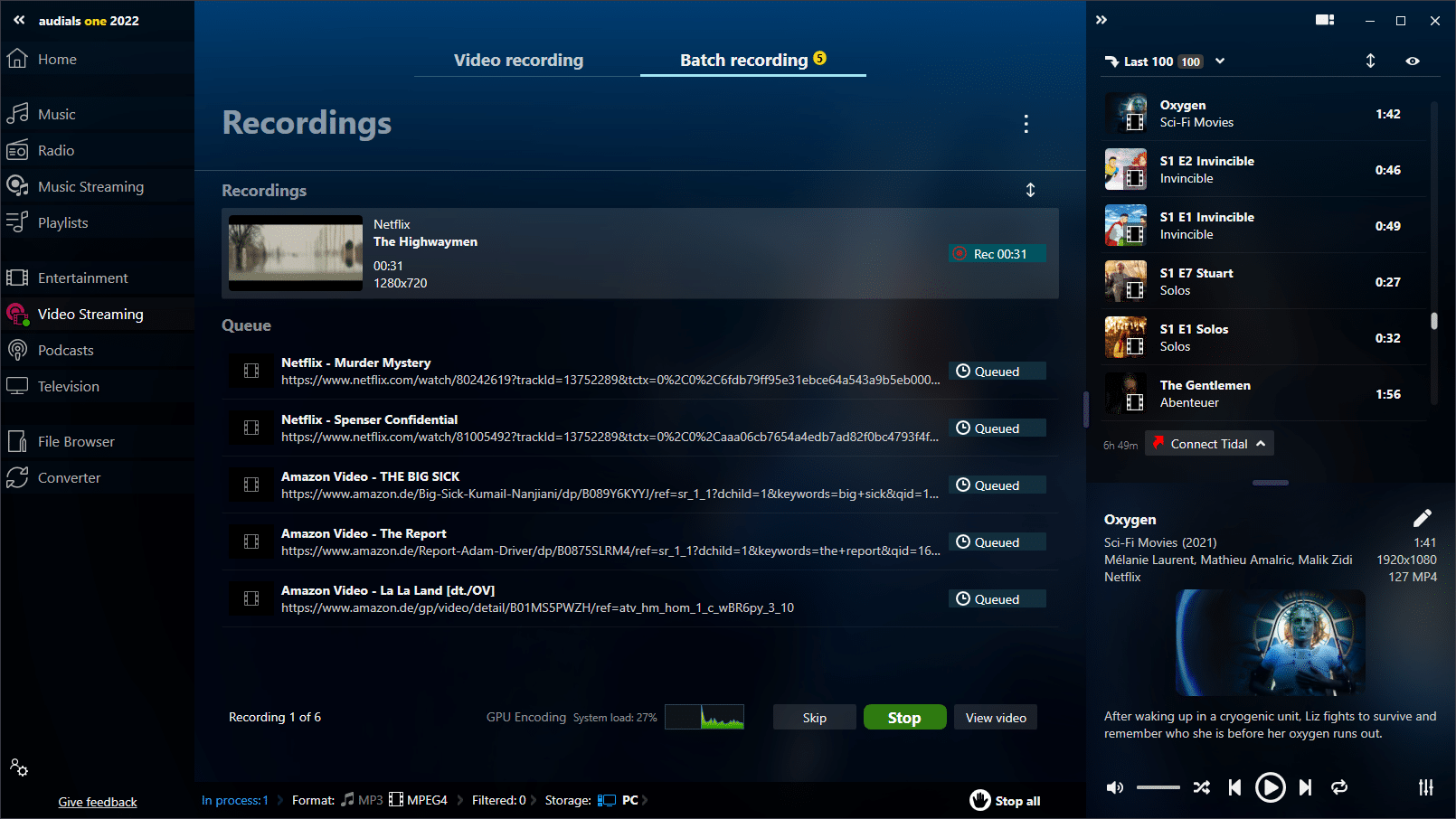This screenshot has width=1456, height=819.
Task: Select Amazon Video - La La Land item
Action: click(640, 598)
